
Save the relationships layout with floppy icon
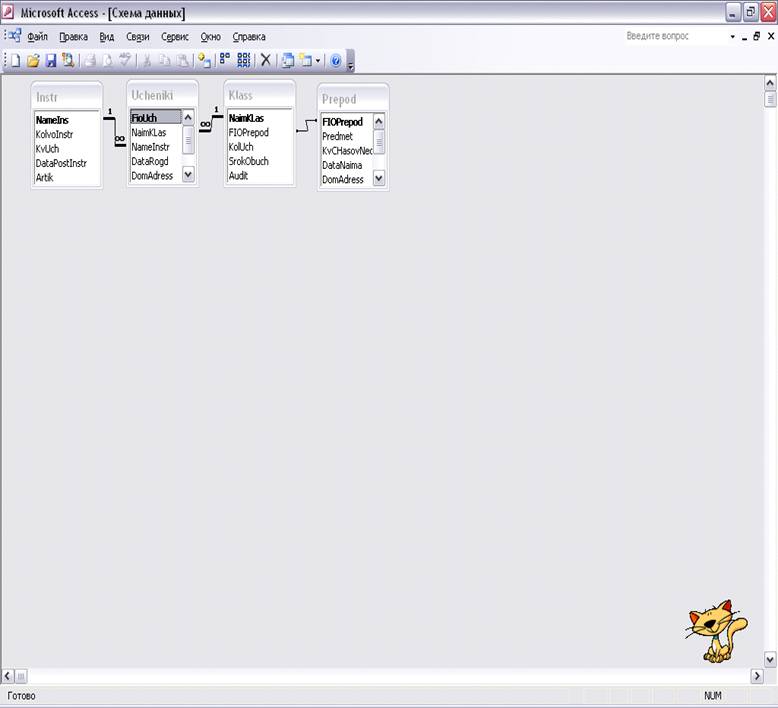pyautogui.click(x=51, y=61)
